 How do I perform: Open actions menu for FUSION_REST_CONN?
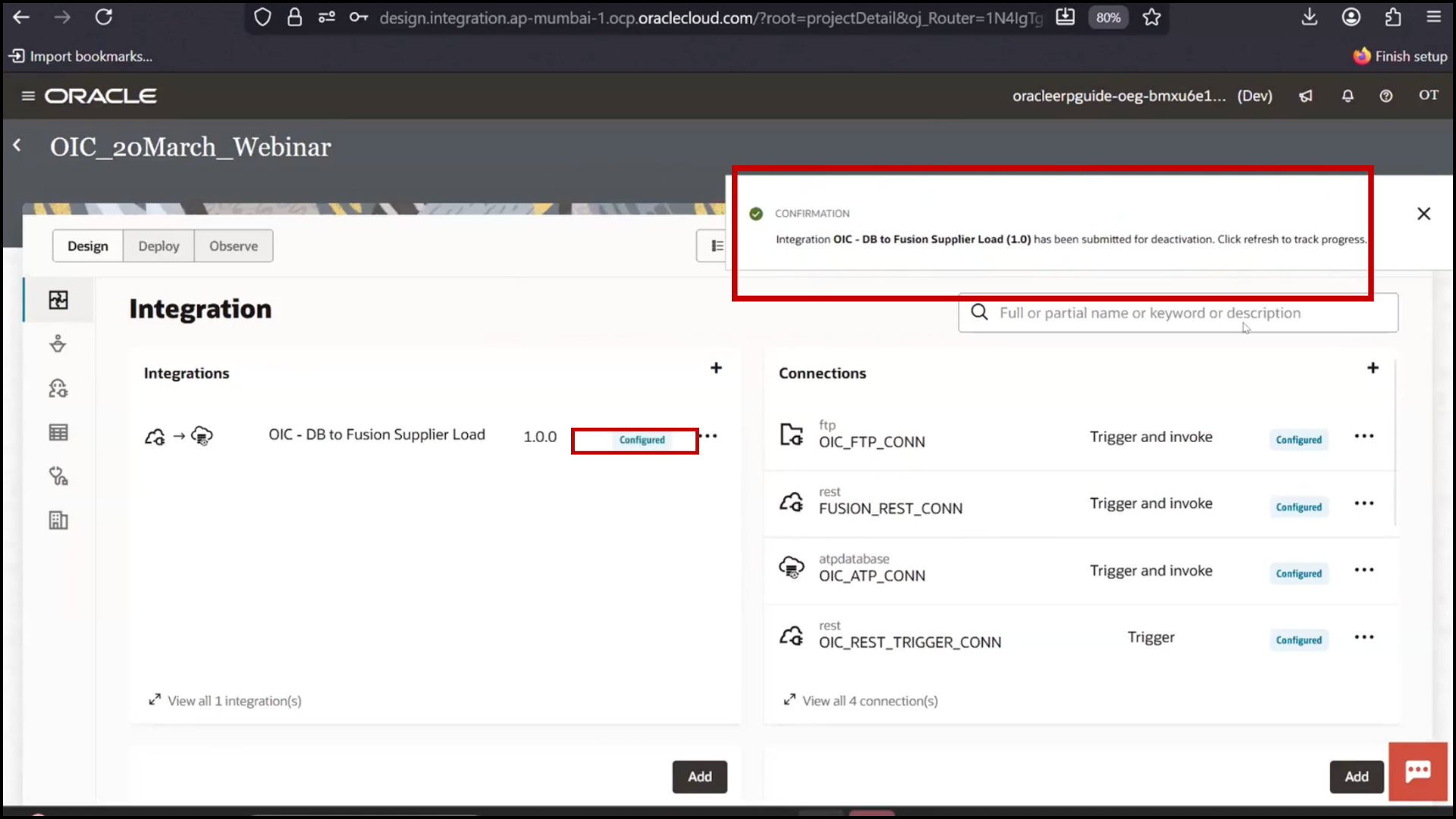click(x=1364, y=504)
